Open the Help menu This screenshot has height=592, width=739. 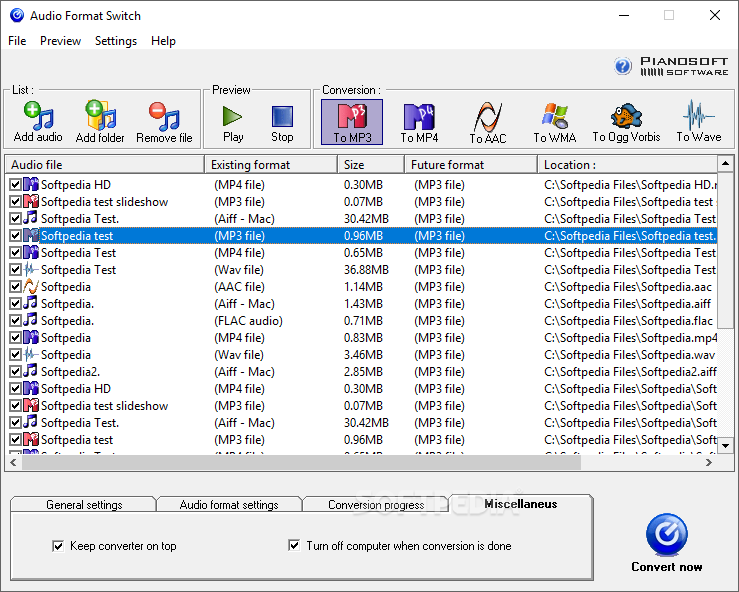point(163,41)
